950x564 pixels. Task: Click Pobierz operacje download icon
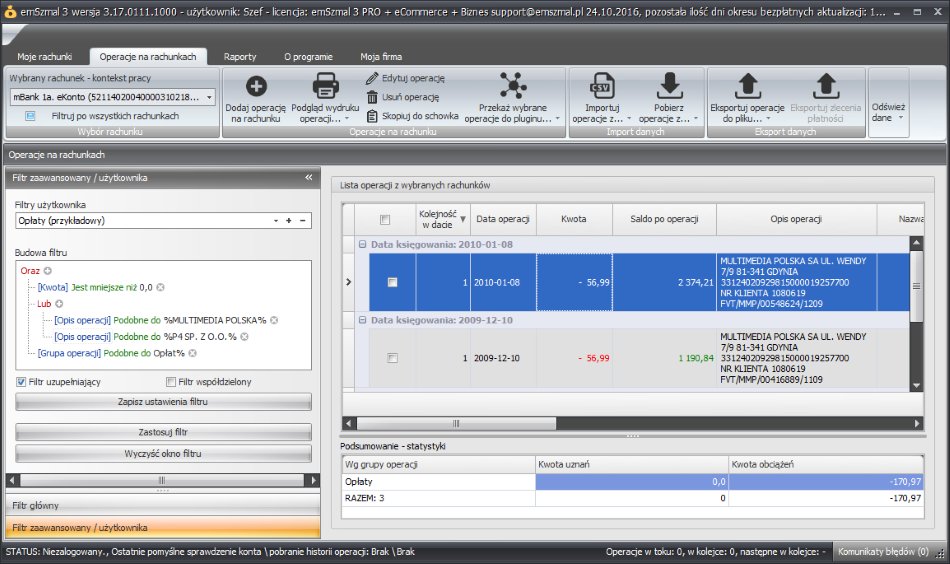(670, 86)
